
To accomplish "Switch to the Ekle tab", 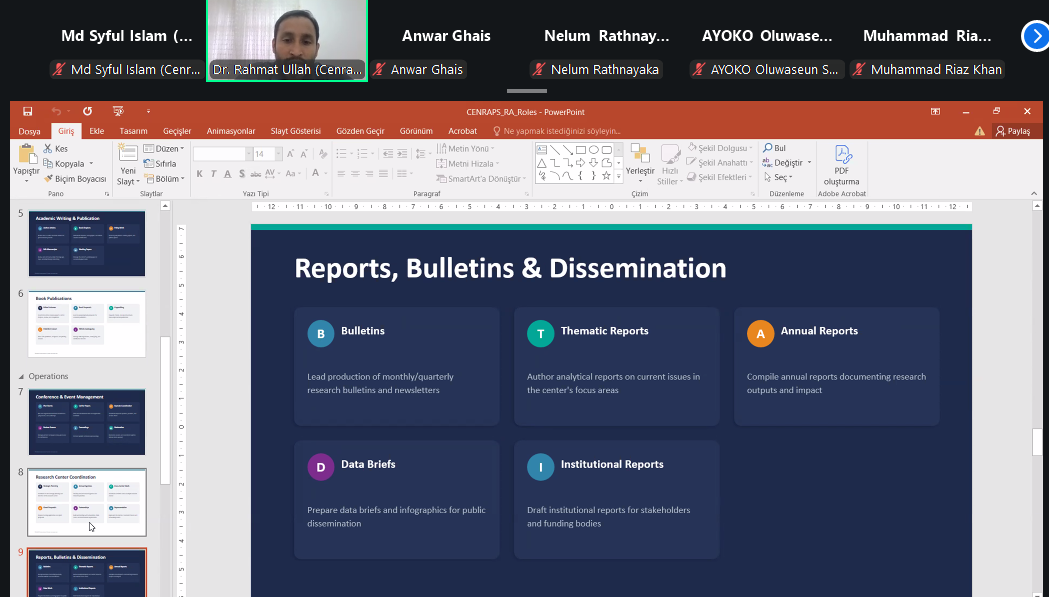I will (x=97, y=131).
